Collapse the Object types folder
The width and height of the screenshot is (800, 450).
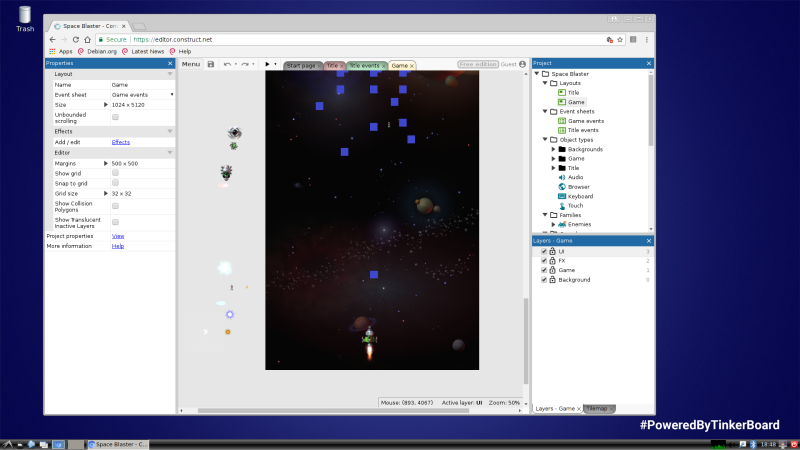coord(545,139)
